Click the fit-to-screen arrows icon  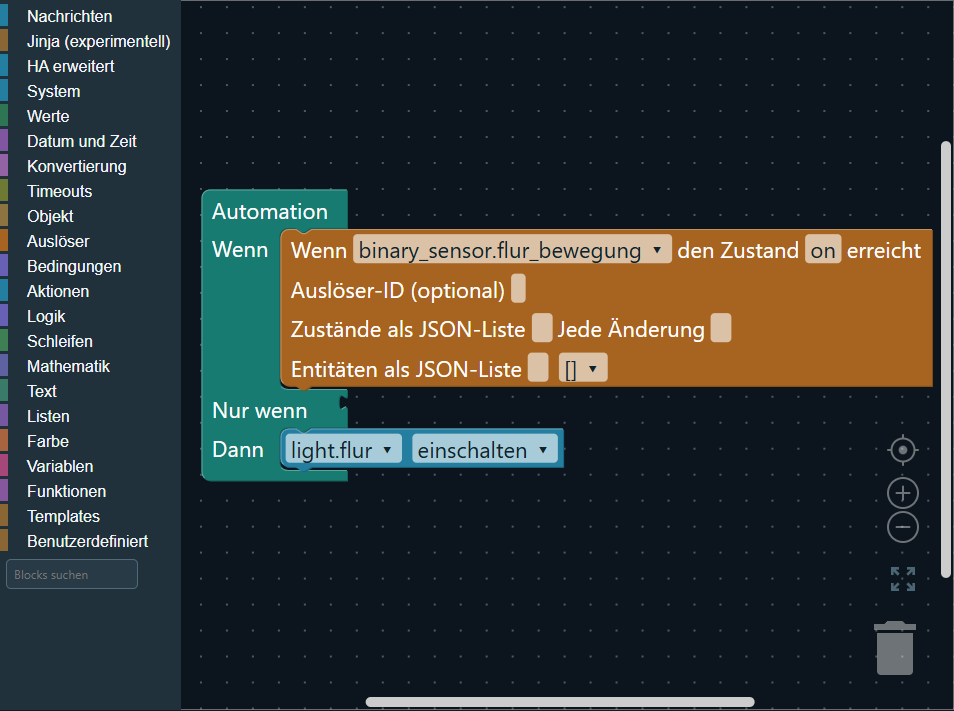[x=903, y=579]
